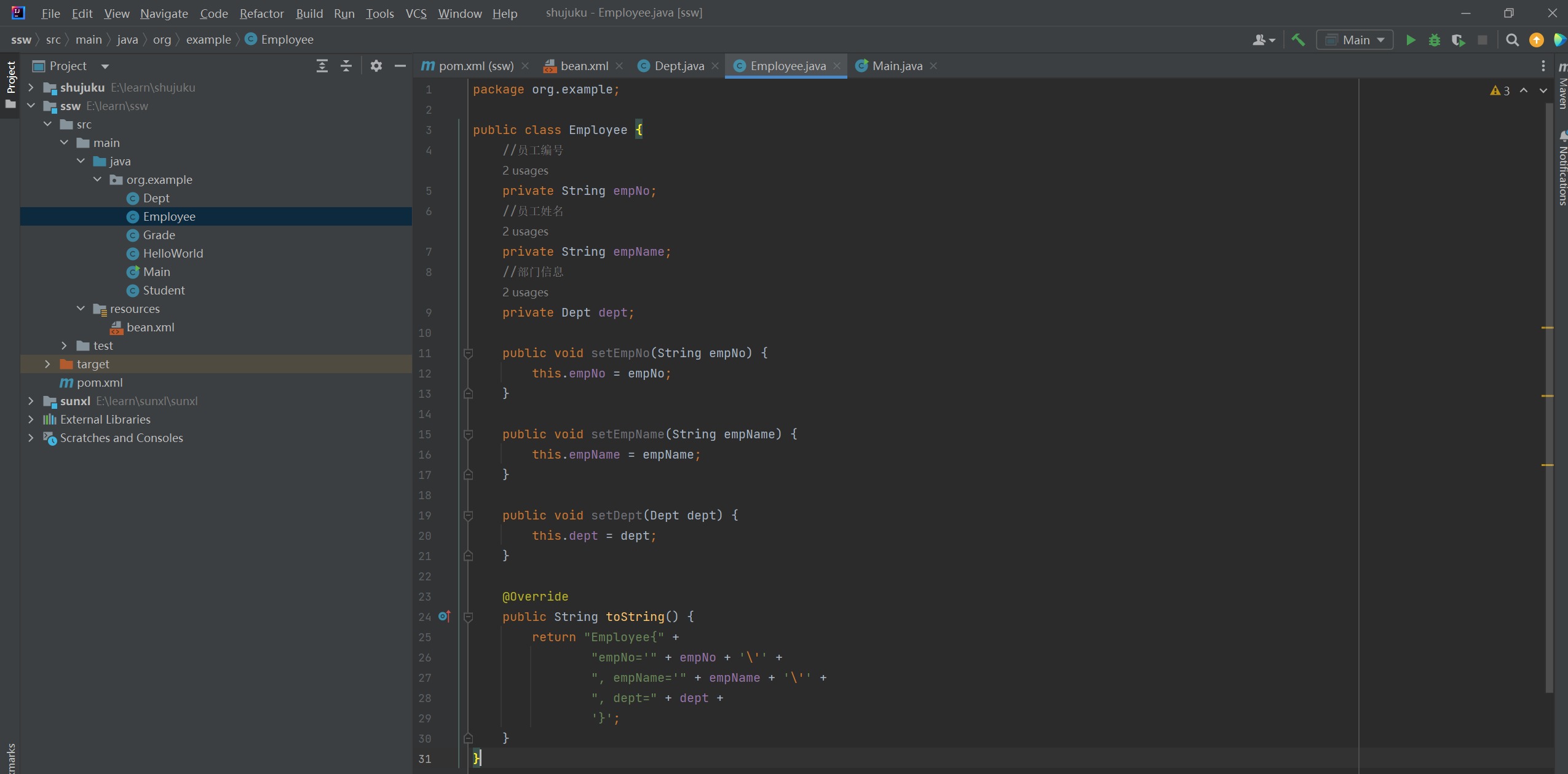The width and height of the screenshot is (1568, 774).
Task: Click Expand All icon in Project panel
Action: [322, 66]
